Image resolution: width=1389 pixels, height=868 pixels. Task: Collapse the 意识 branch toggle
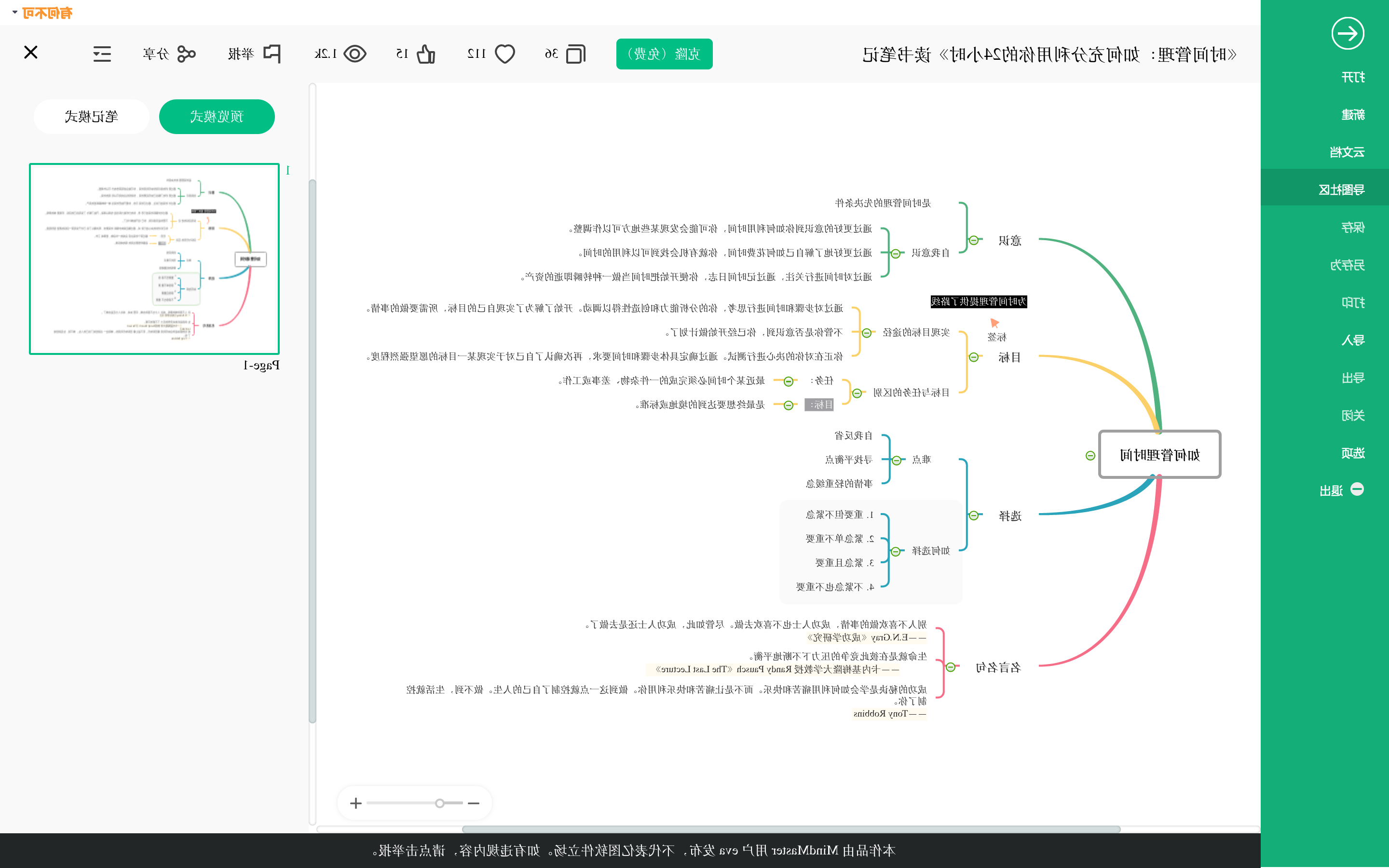coord(974,241)
